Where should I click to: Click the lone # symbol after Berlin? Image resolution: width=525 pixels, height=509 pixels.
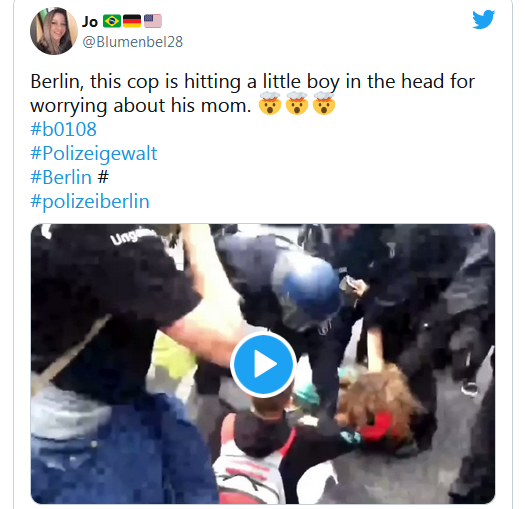[x=103, y=177]
